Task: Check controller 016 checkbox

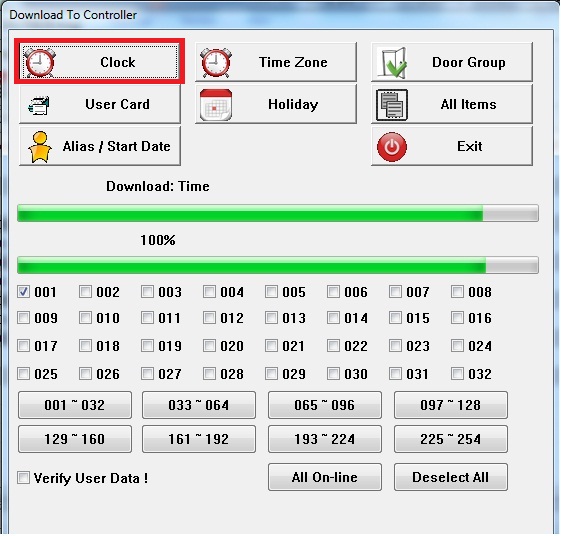Action: click(x=457, y=318)
